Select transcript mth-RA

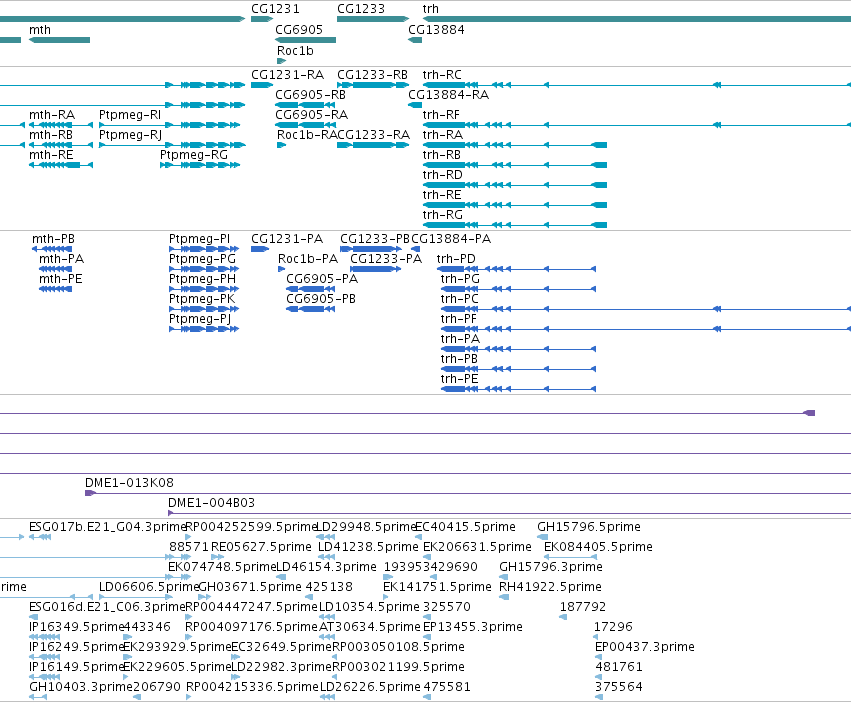pyautogui.click(x=61, y=125)
